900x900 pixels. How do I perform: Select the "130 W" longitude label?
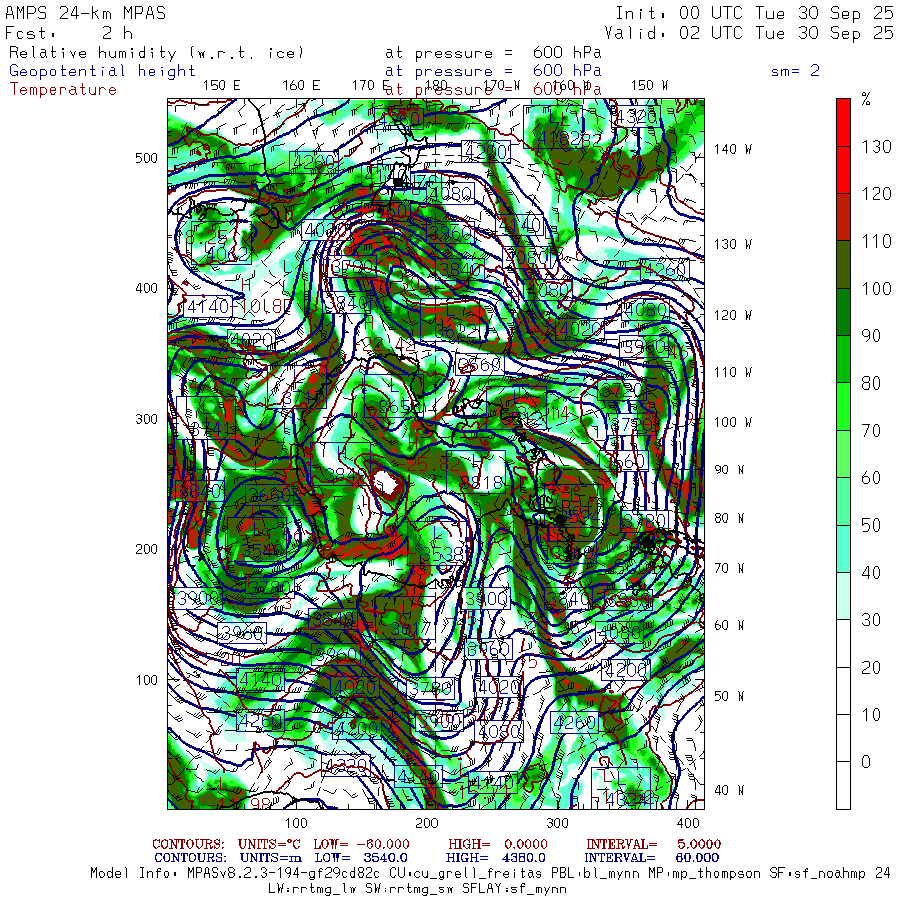(x=732, y=244)
